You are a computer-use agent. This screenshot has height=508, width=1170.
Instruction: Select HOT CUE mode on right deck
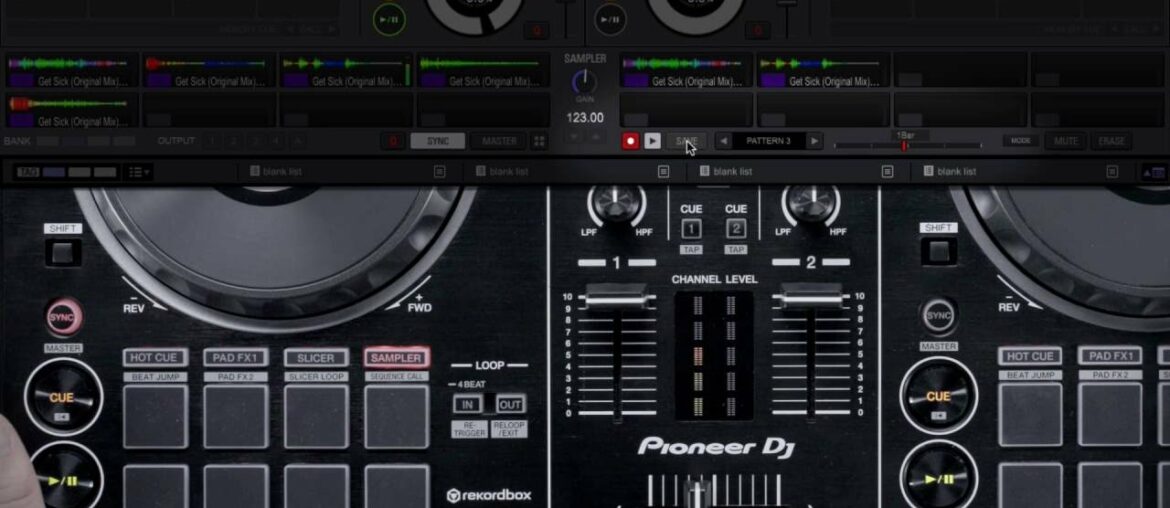point(1030,357)
